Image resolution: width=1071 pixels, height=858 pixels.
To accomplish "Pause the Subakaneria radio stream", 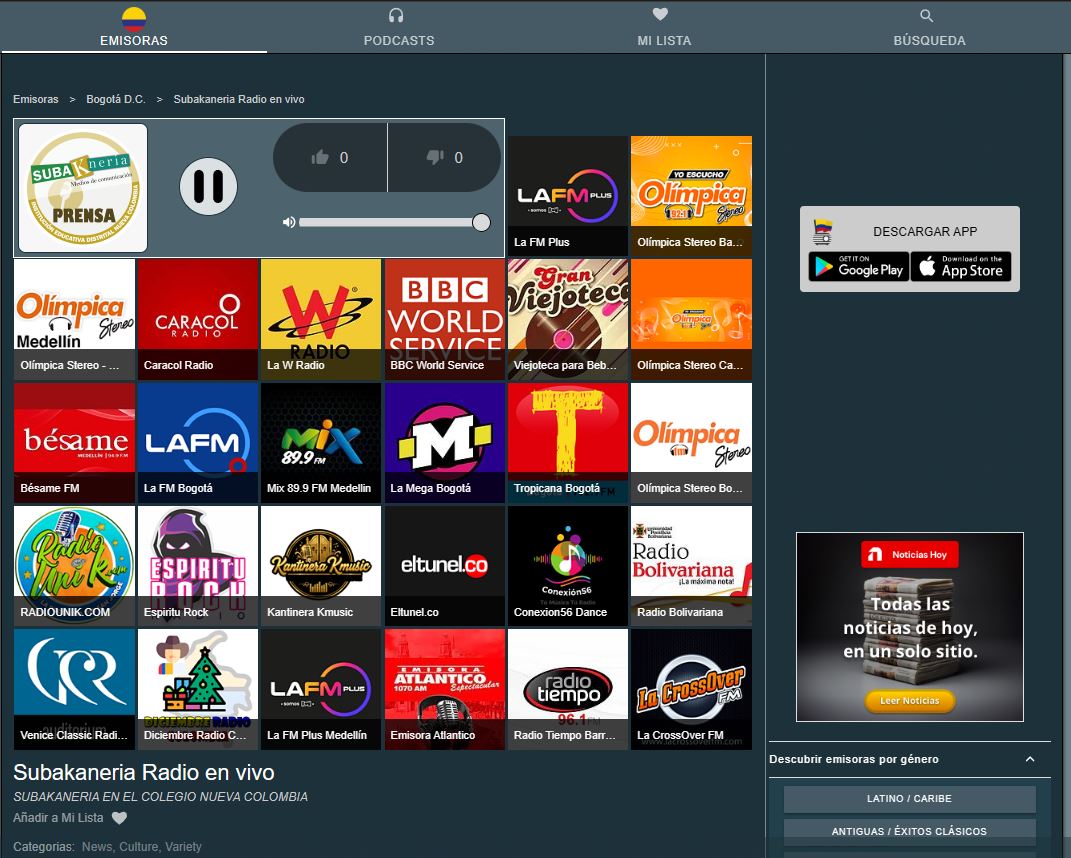I will pyautogui.click(x=208, y=186).
